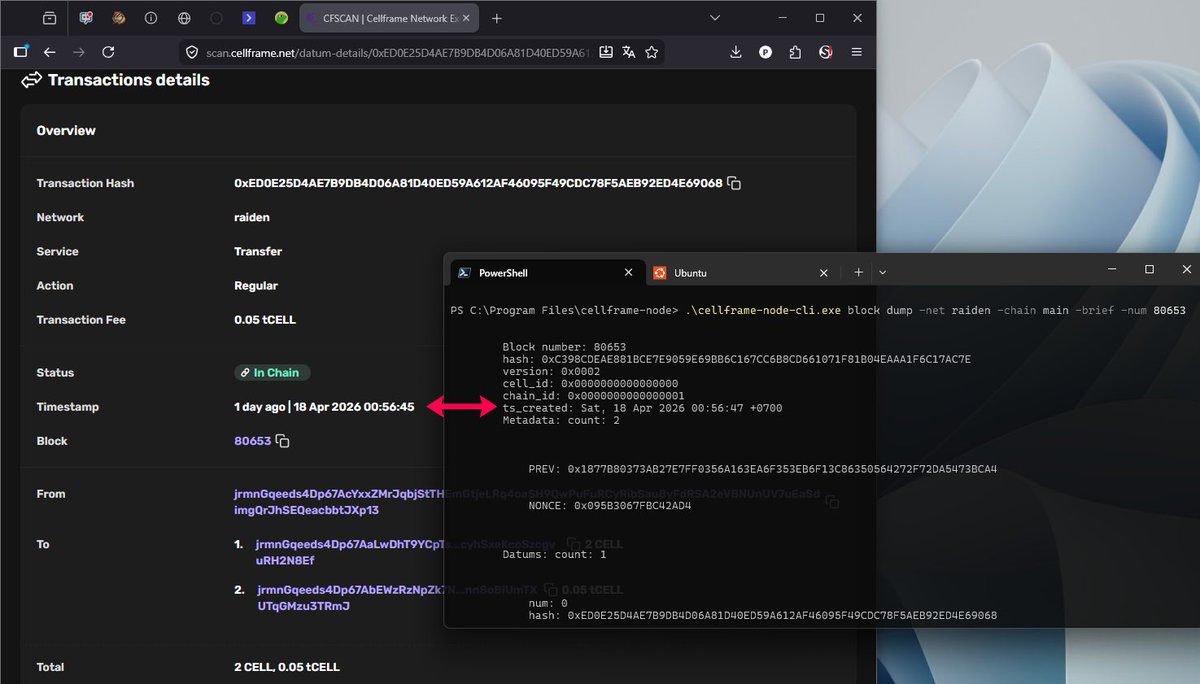Open the browser extensions puzzle icon
This screenshot has height=684, width=1200.
[796, 52]
